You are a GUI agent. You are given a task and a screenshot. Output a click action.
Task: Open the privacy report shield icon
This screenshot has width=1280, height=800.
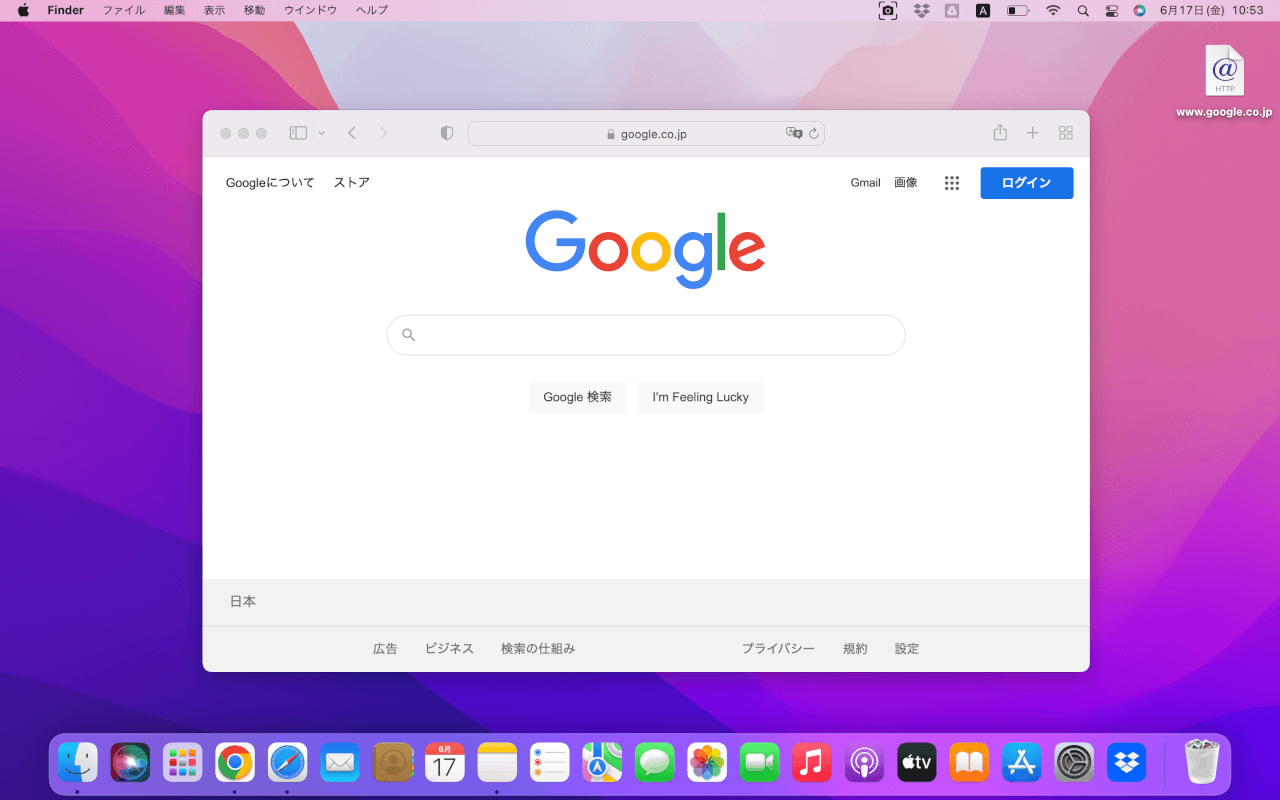pos(447,133)
